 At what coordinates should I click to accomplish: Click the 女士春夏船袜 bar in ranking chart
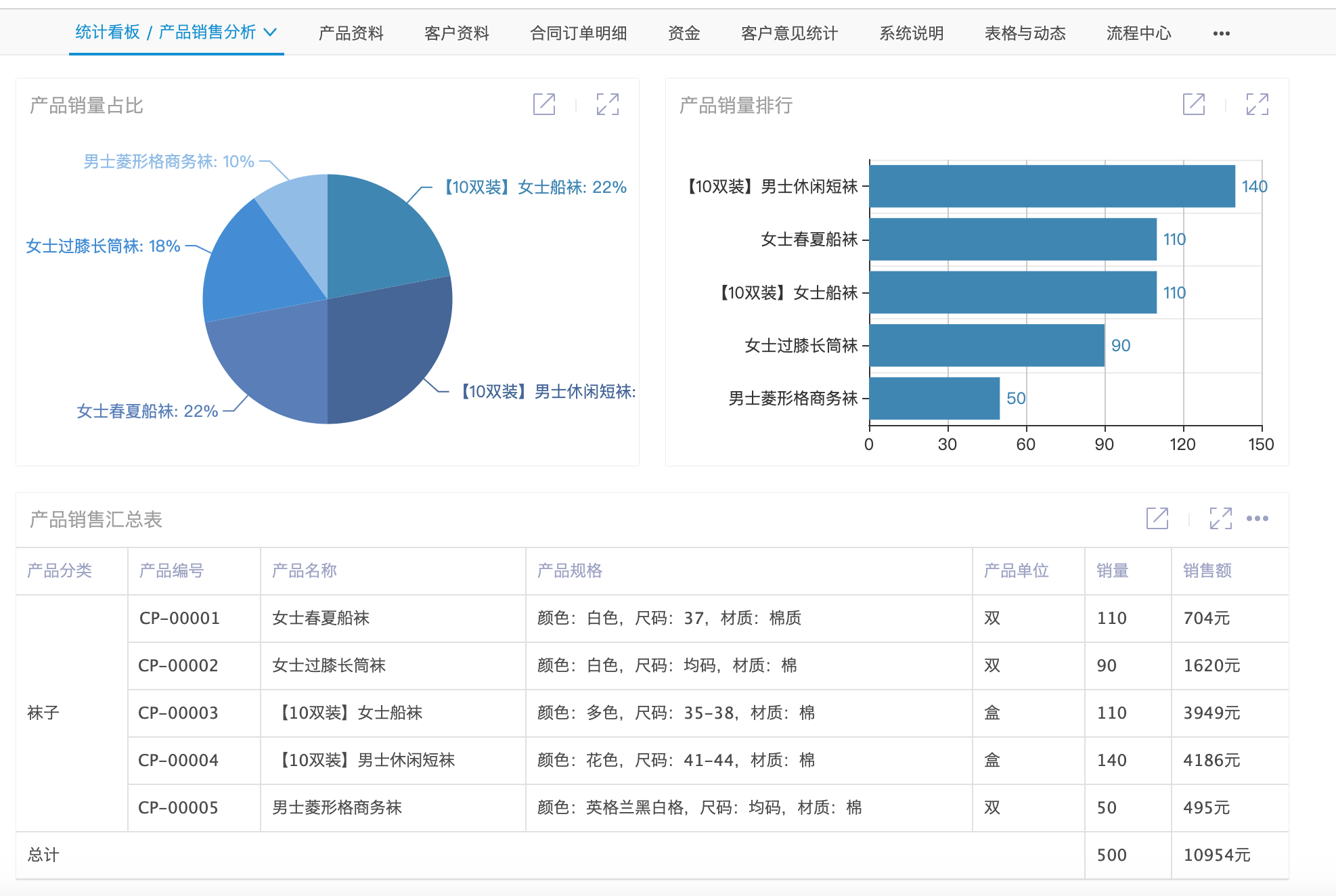pos(1013,239)
